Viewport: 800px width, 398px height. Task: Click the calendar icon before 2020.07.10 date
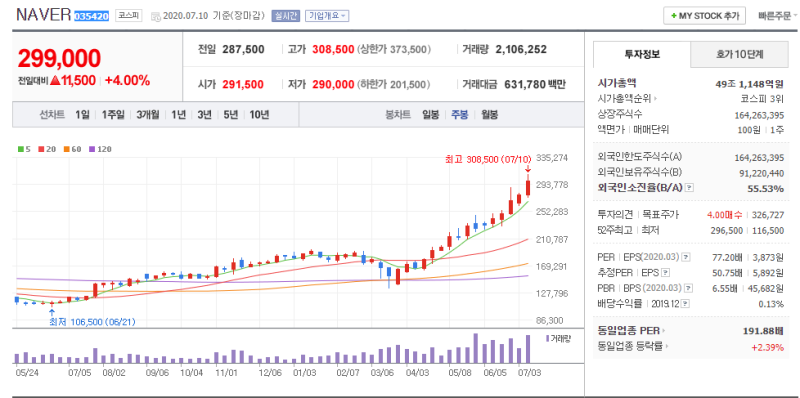coord(156,16)
